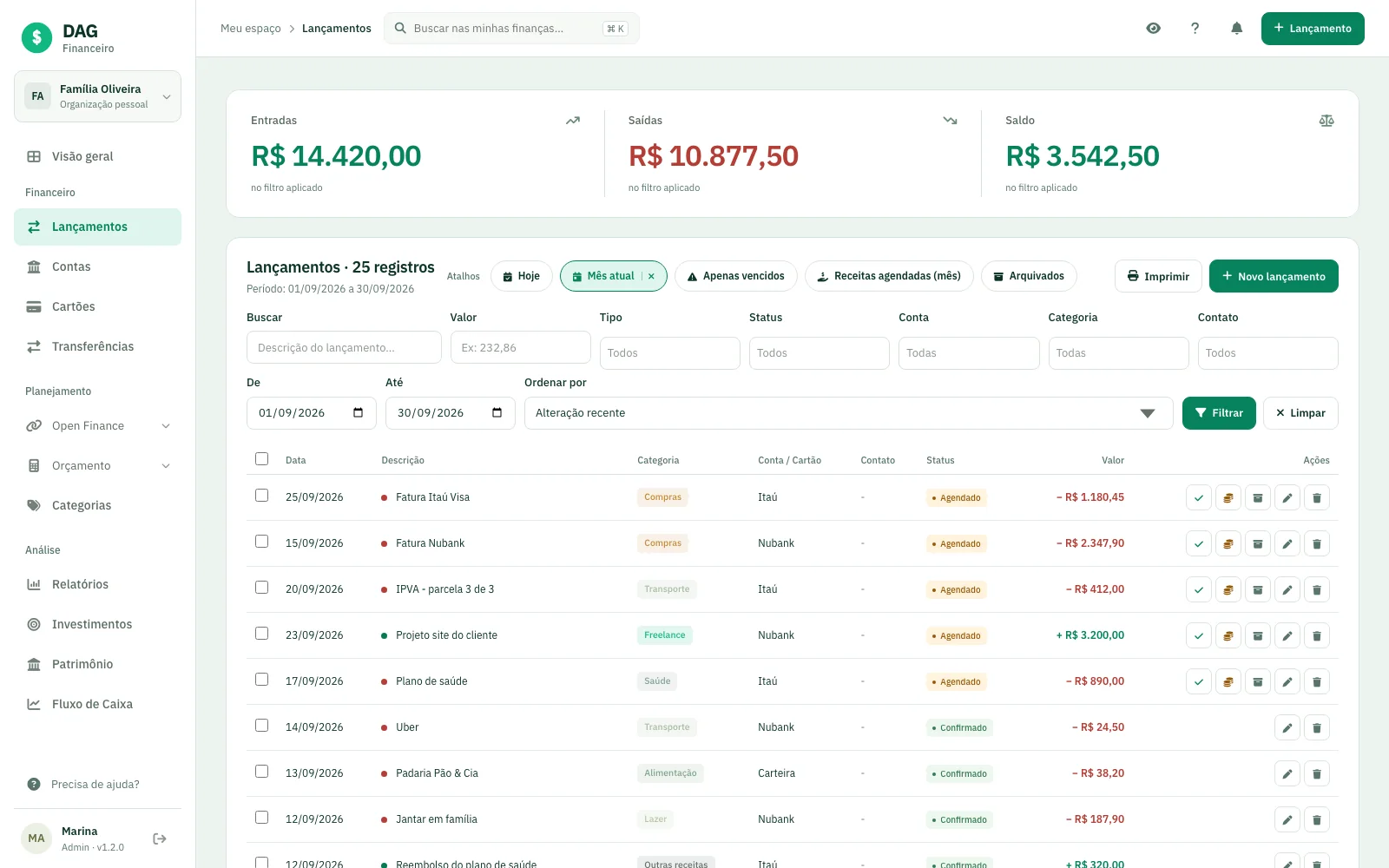
Task: Expand the Orçamento menu
Action: (x=97, y=466)
